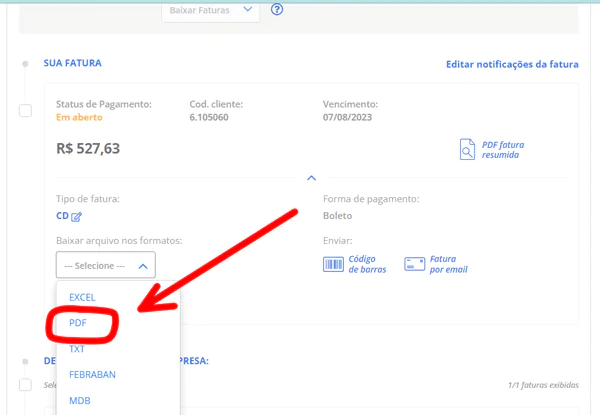Click the CD invoice type text

(x=62, y=216)
